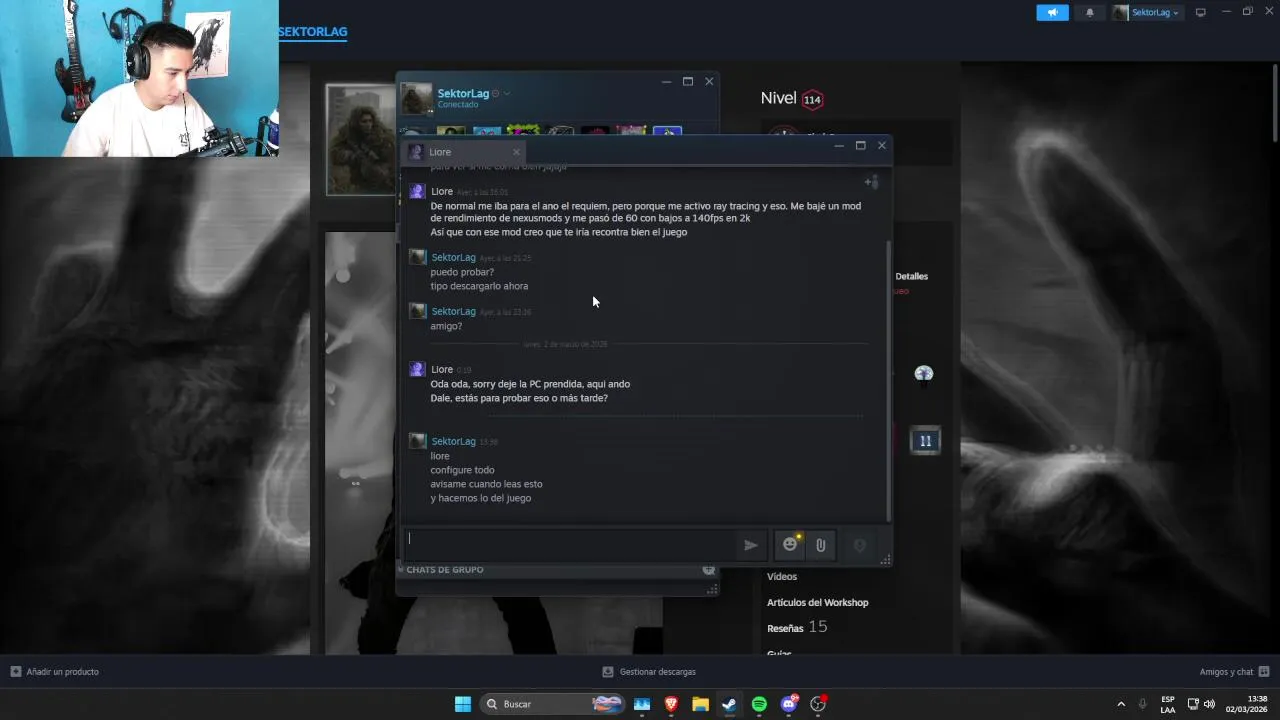Switch Steam to Big Picture mode icon
This screenshot has height=720, width=1280.
[x=1201, y=12]
